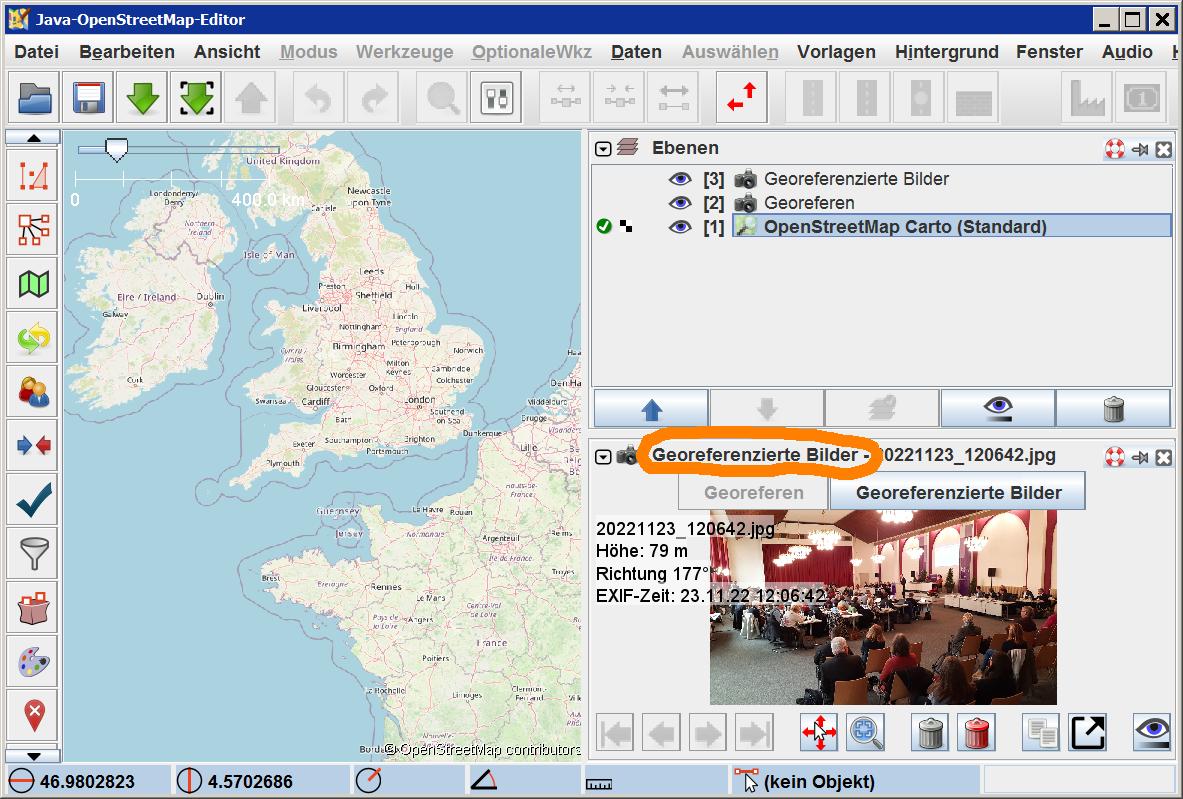Click the save floppy disk icon
This screenshot has height=799, width=1183.
89,98
